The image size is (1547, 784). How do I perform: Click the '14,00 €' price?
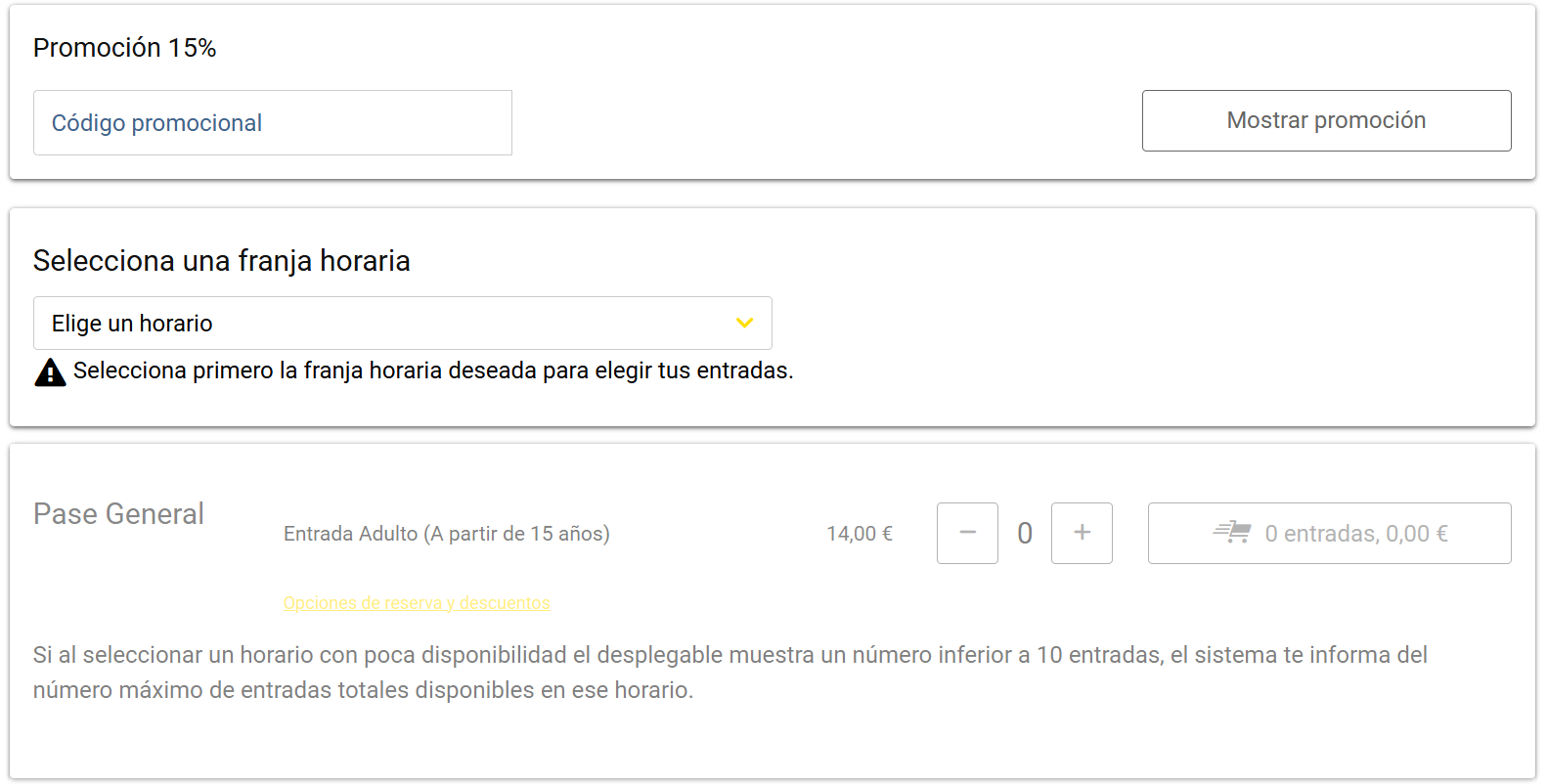pos(859,534)
